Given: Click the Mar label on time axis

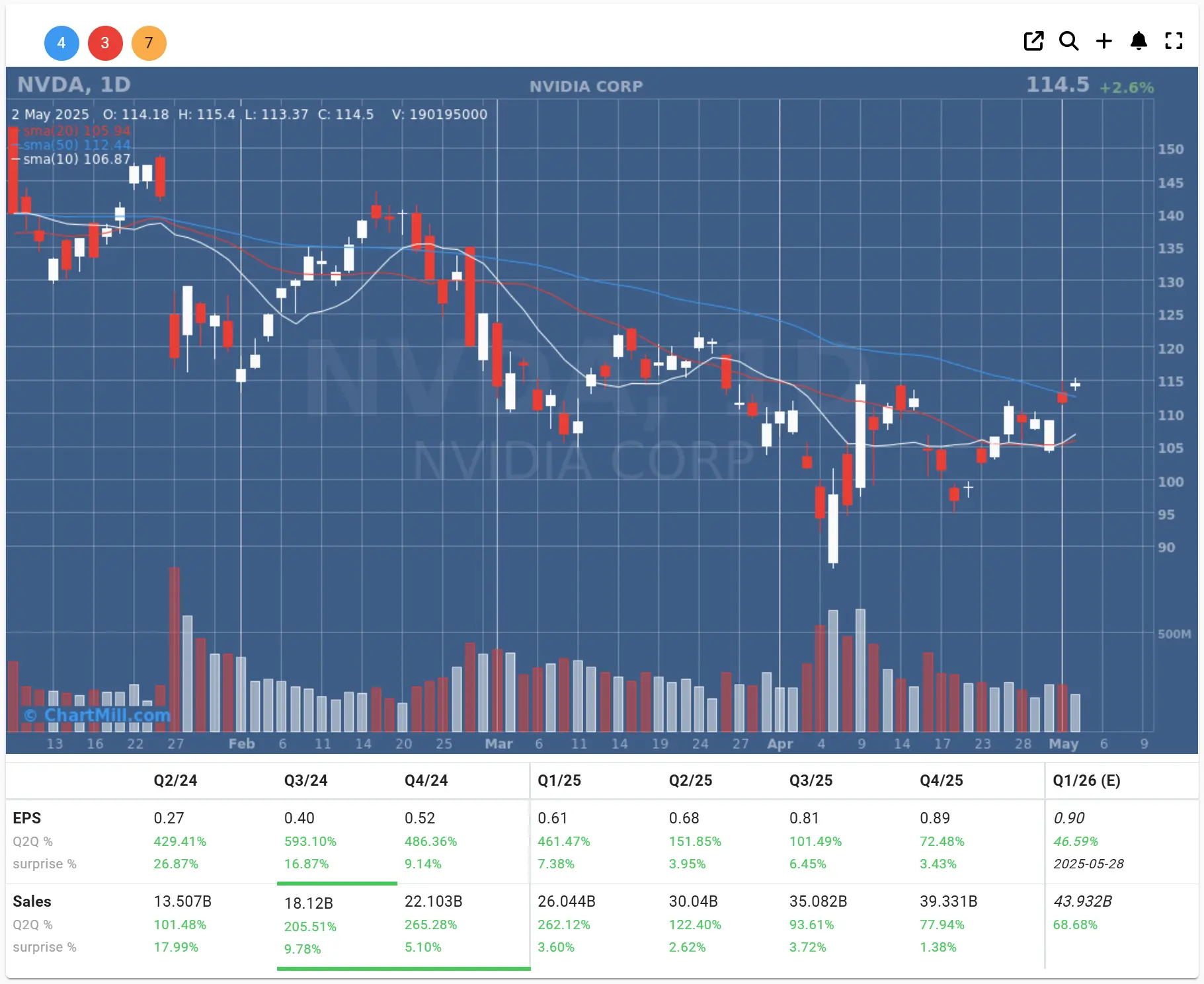Looking at the screenshot, I should 499,744.
